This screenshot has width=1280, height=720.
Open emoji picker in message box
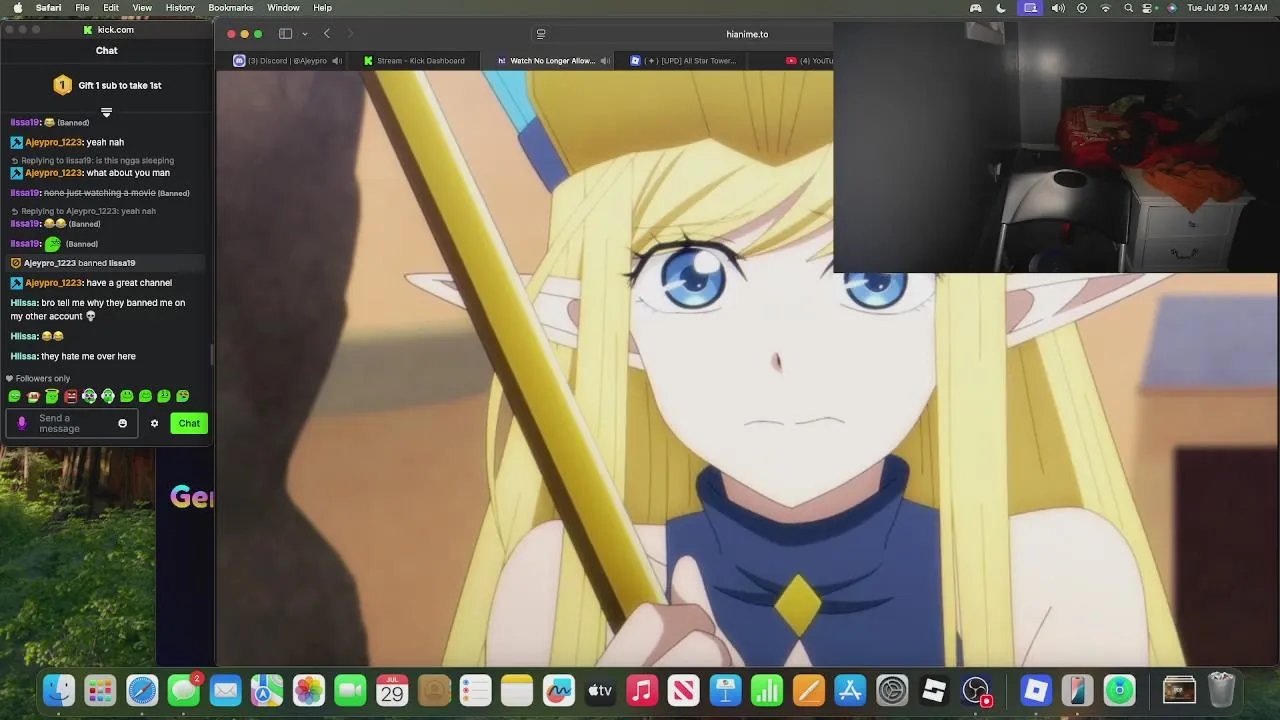(123, 424)
